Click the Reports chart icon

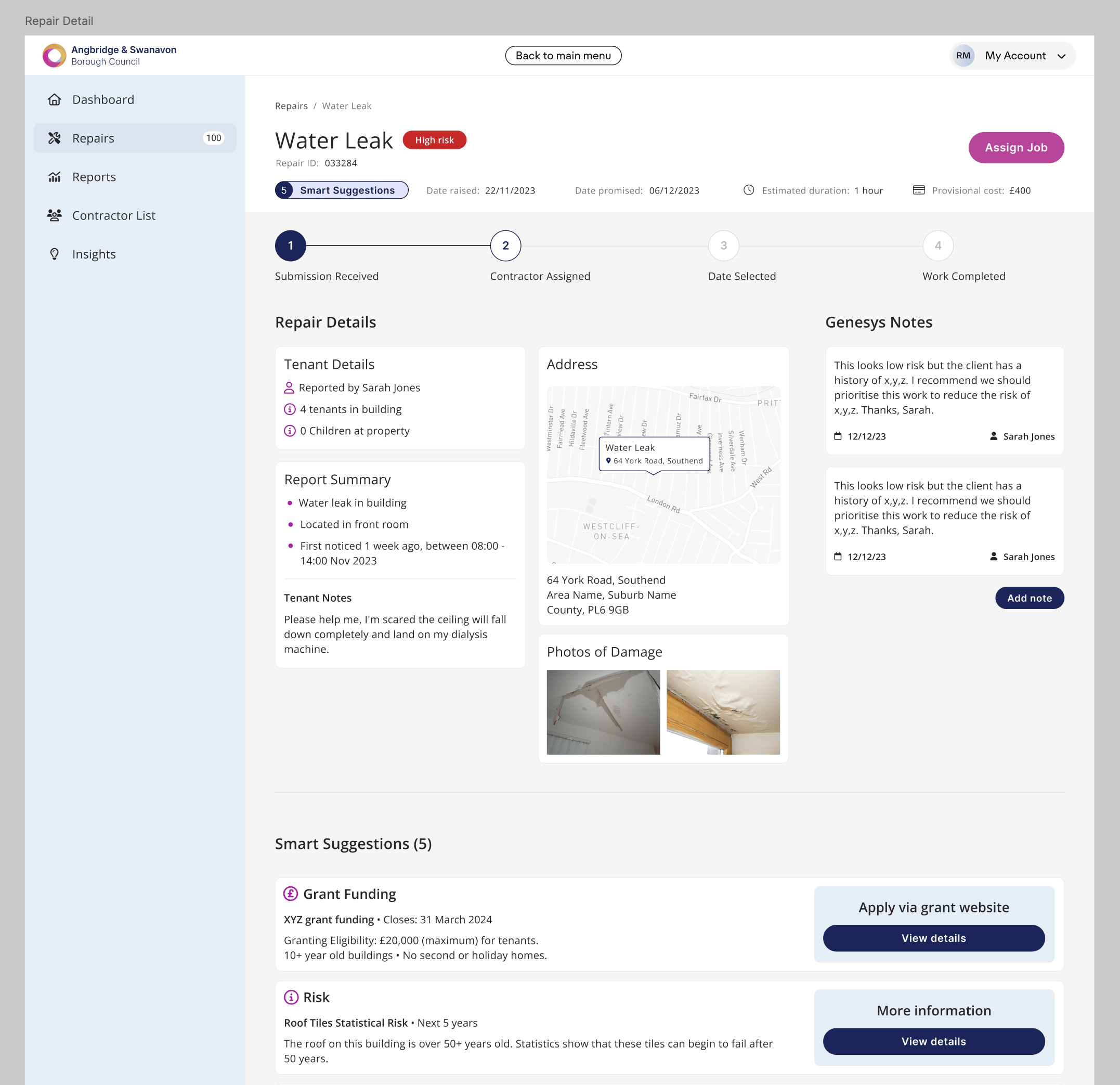pos(54,177)
